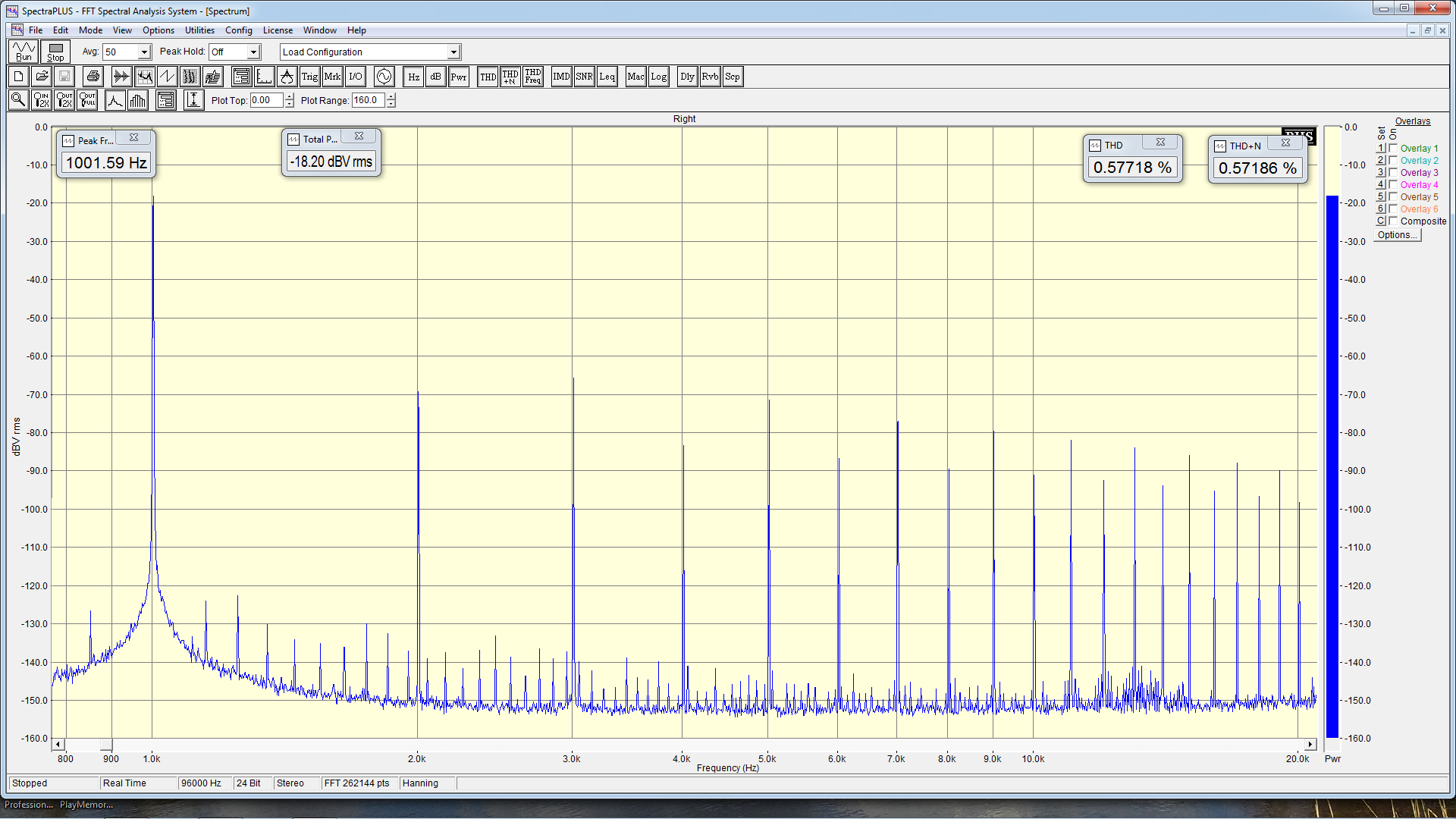Expand the Load Configuration combo box
Viewport: 1456px width, 819px height.
[x=453, y=52]
